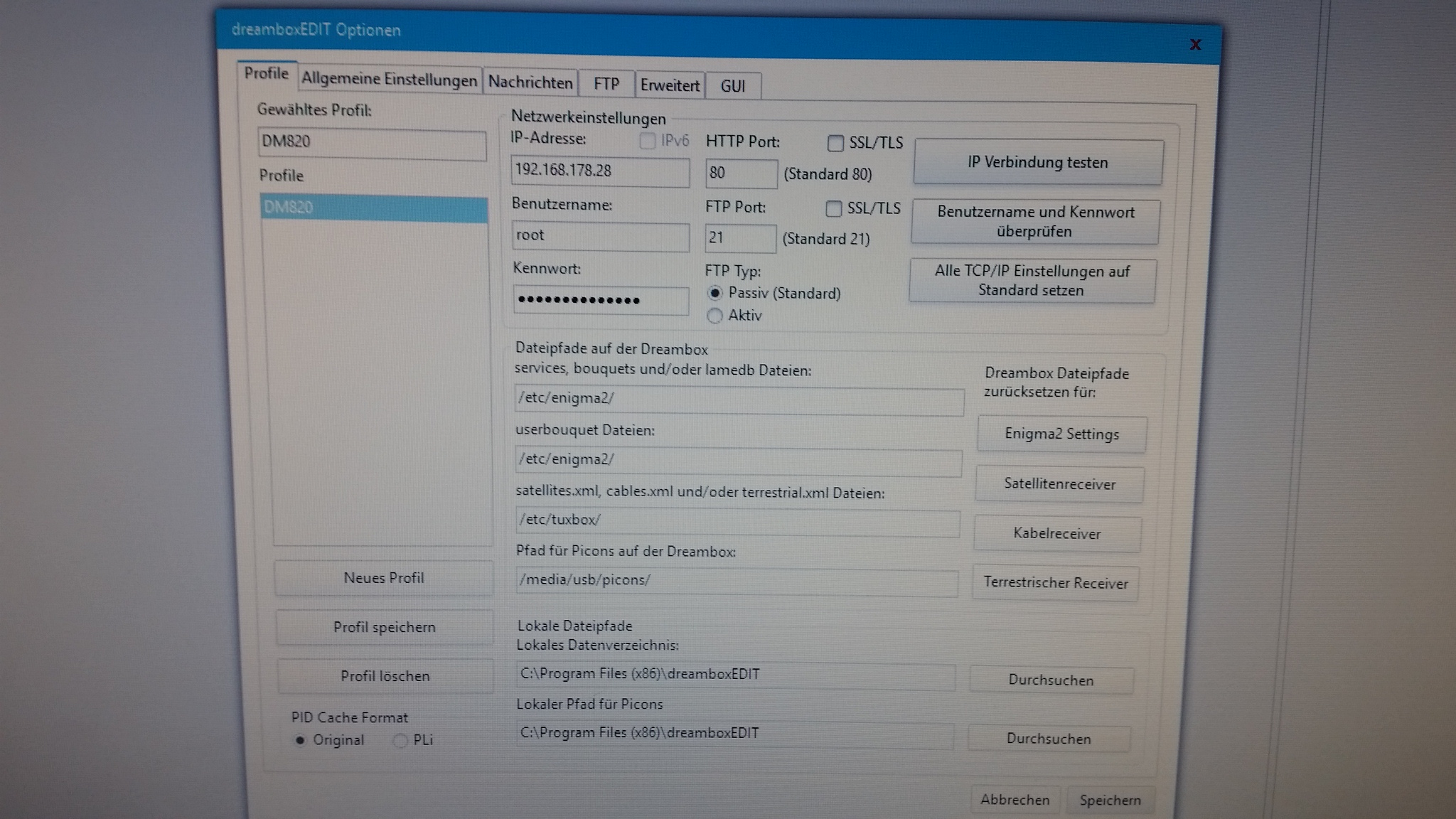
Task: Select Aktiv FTP type radio button
Action: tap(714, 316)
